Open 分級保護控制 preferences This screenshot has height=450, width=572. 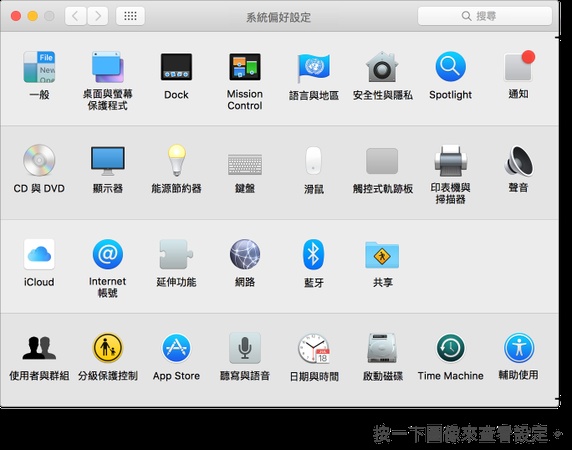(x=108, y=348)
